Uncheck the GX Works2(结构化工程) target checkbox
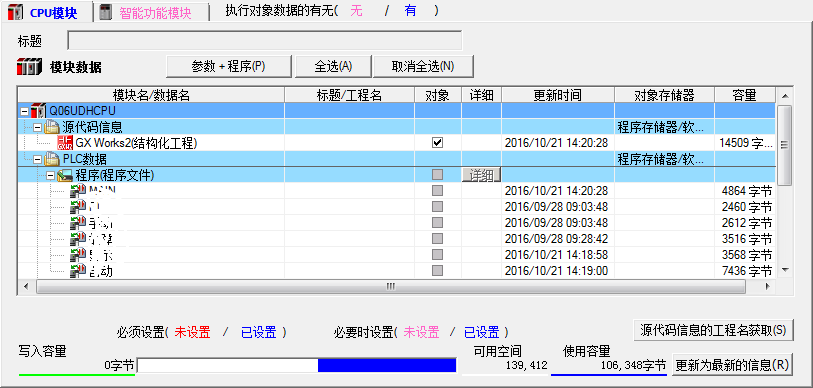Image resolution: width=813 pixels, height=388 pixels. click(x=438, y=143)
